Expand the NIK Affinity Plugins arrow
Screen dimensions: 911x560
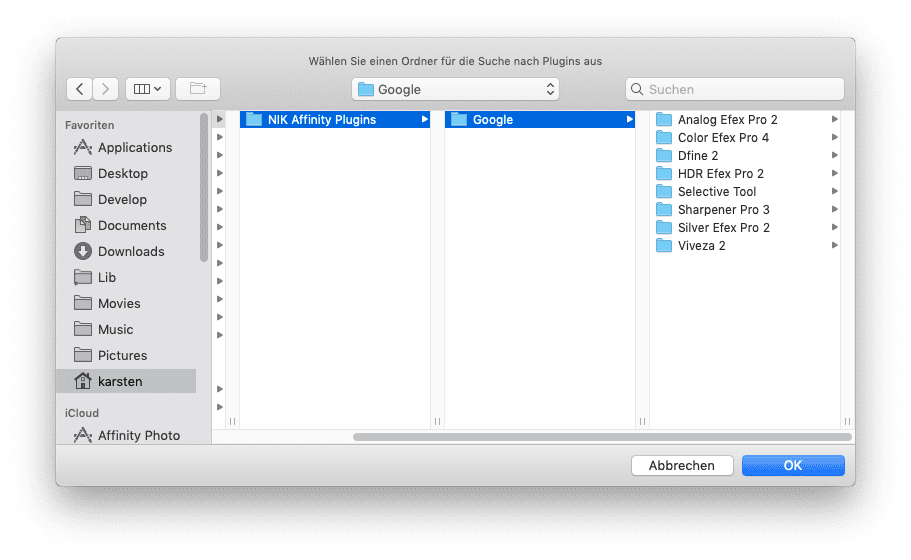click(x=425, y=120)
